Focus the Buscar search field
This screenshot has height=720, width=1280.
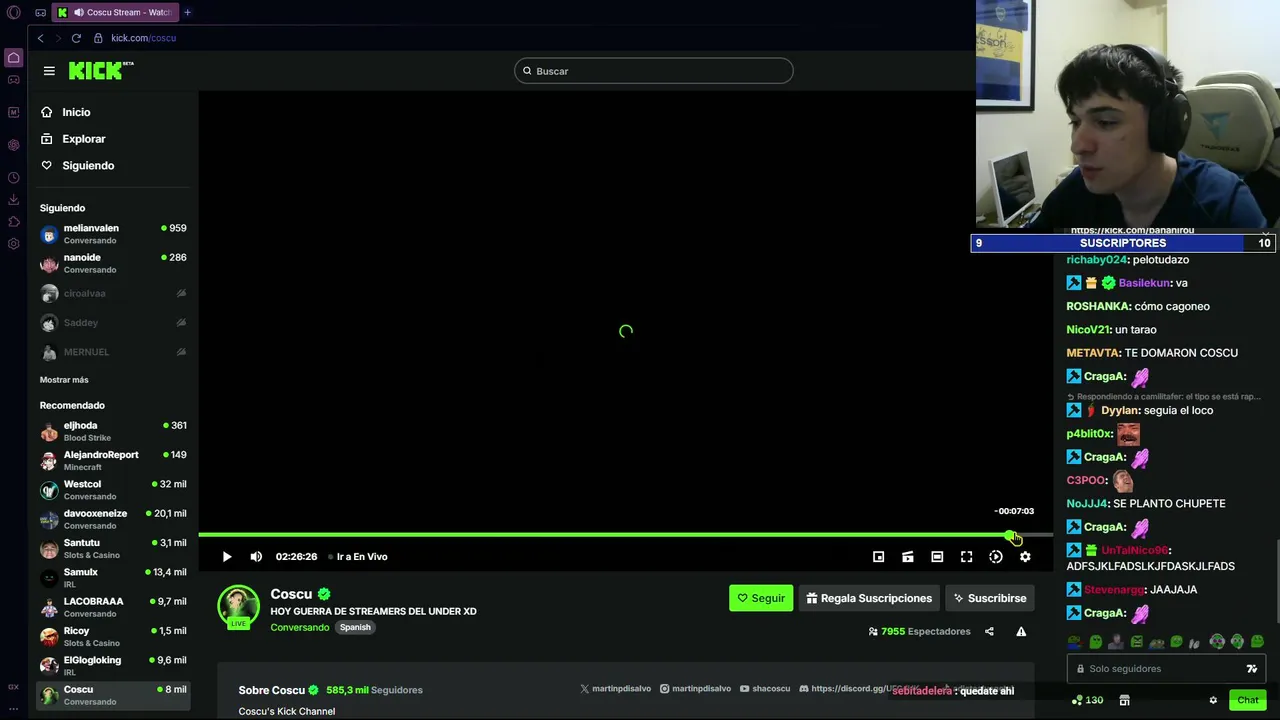pyautogui.click(x=654, y=71)
